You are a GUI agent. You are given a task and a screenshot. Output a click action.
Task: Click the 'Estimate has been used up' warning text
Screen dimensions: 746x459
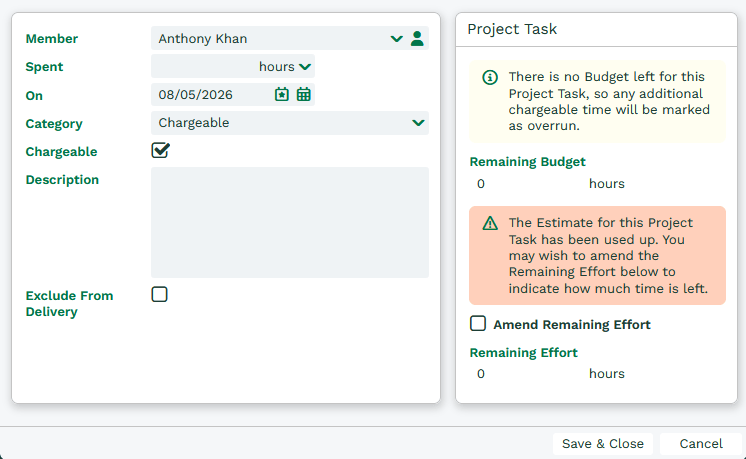[608, 255]
